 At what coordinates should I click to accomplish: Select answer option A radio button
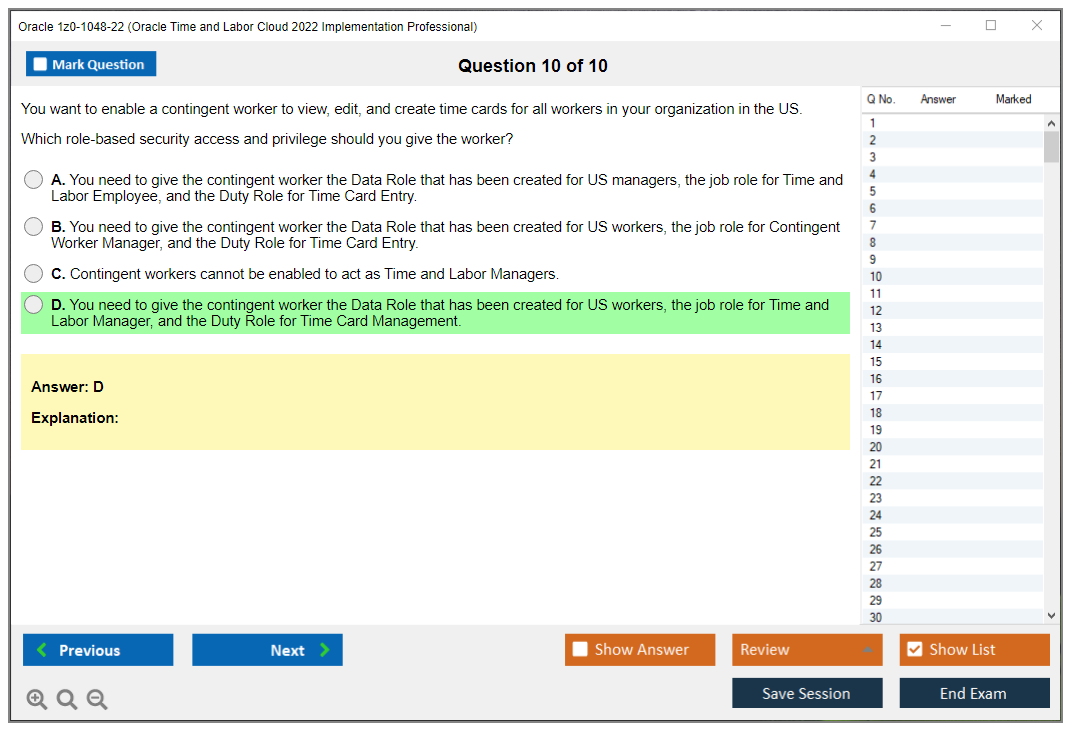click(x=33, y=179)
